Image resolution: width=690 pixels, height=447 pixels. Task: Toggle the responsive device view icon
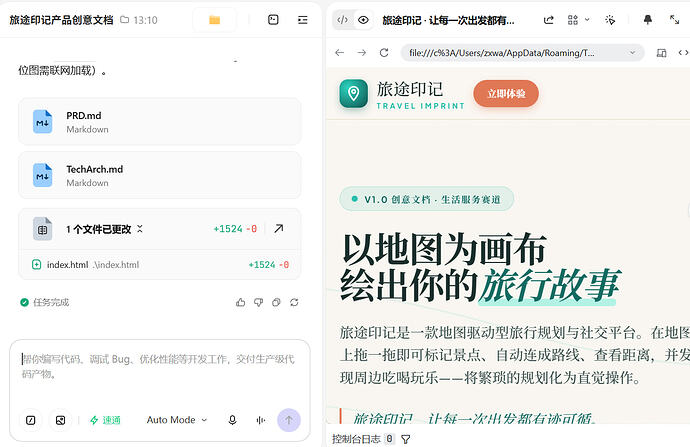point(661,53)
